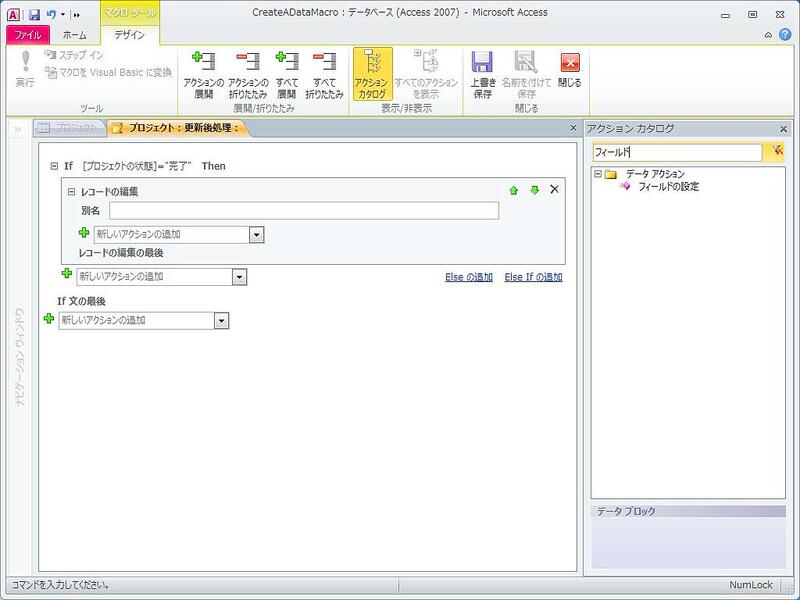Click すべてのアクションを表示 button
This screenshot has width=800, height=600.
point(426,75)
